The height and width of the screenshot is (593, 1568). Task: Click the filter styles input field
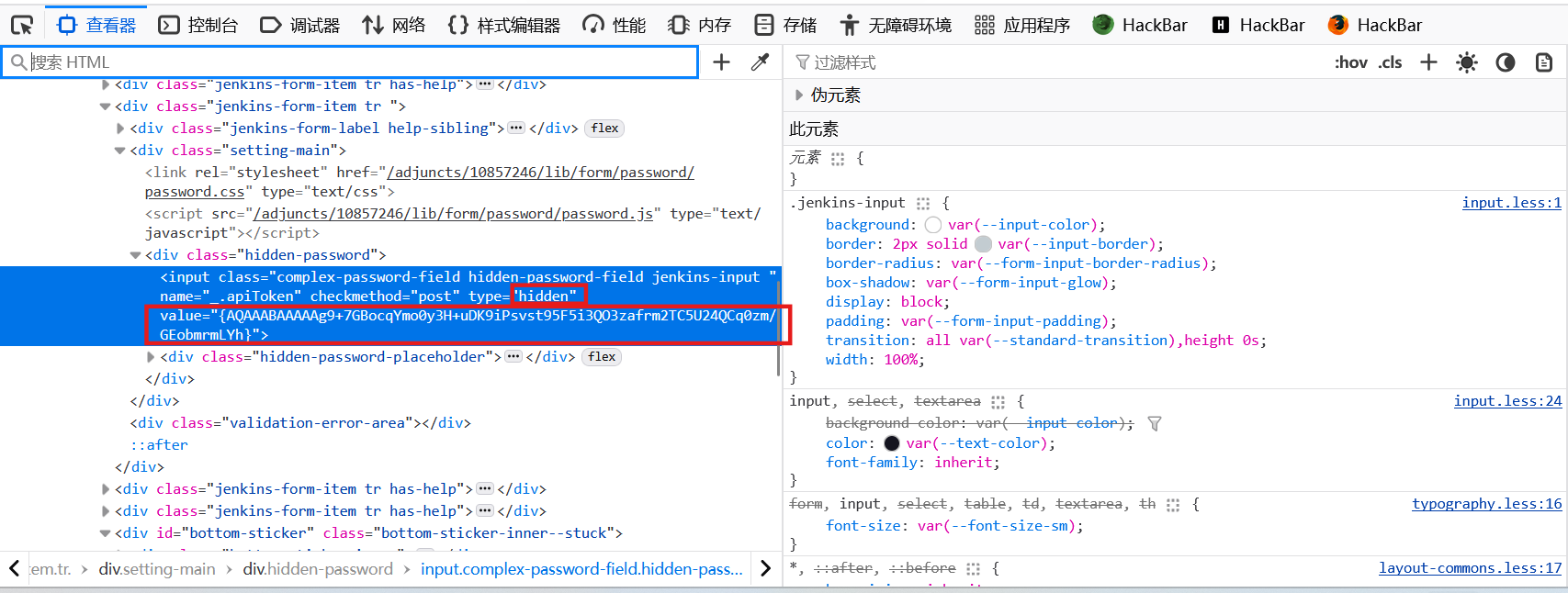coord(1056,62)
